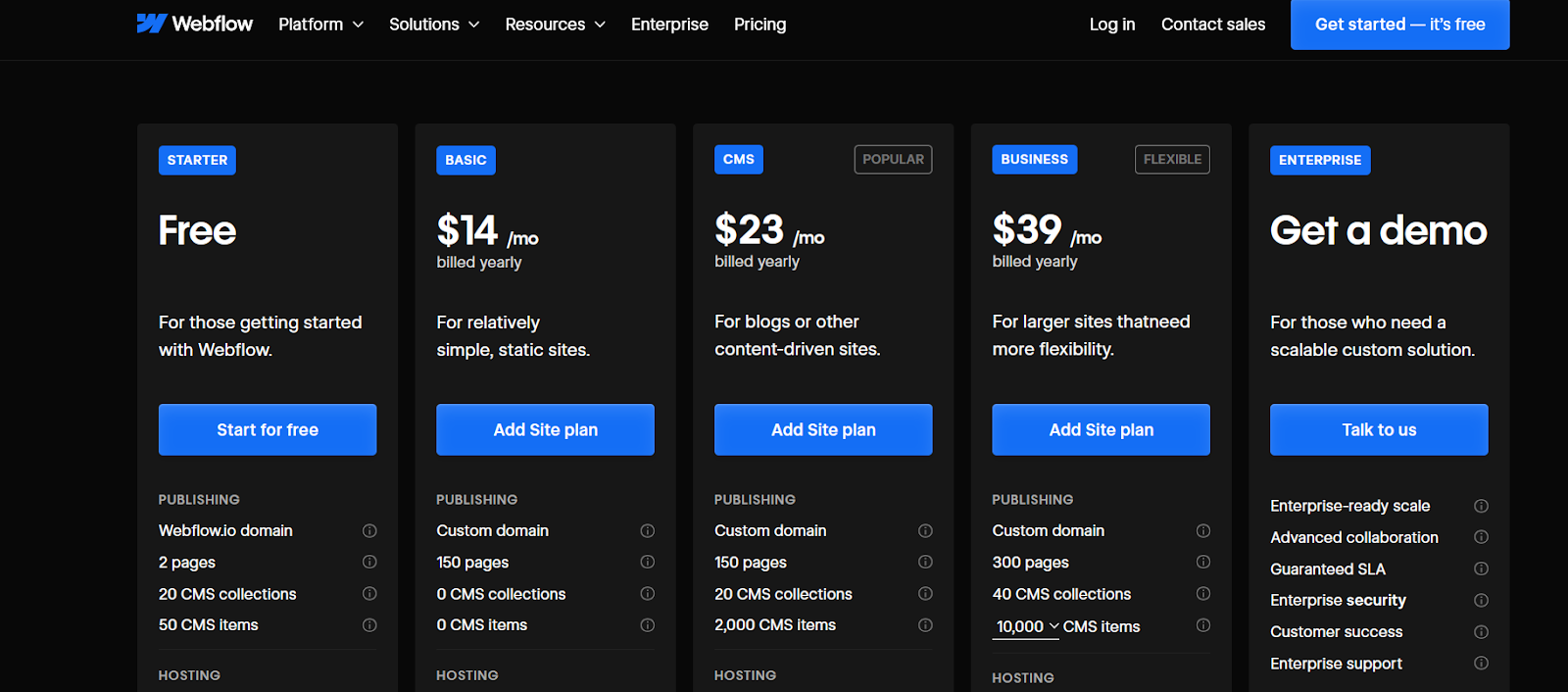This screenshot has width=1568, height=692.
Task: Click Log in
Action: pos(1112,24)
